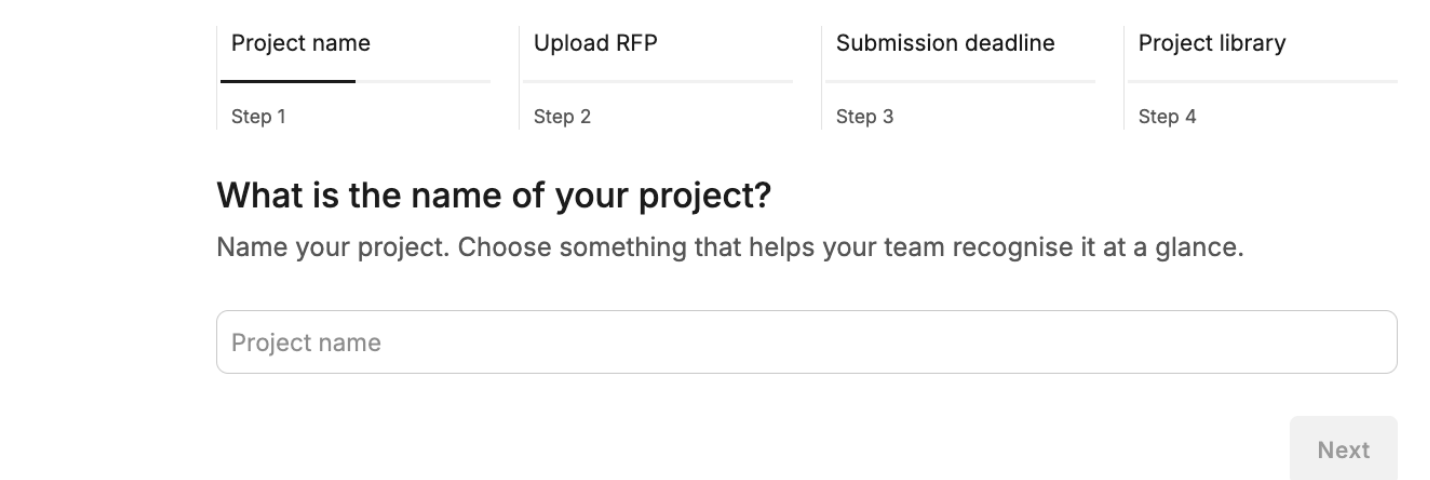
Task: Click the dark filled progress bar under Project name
Action: [x=288, y=81]
